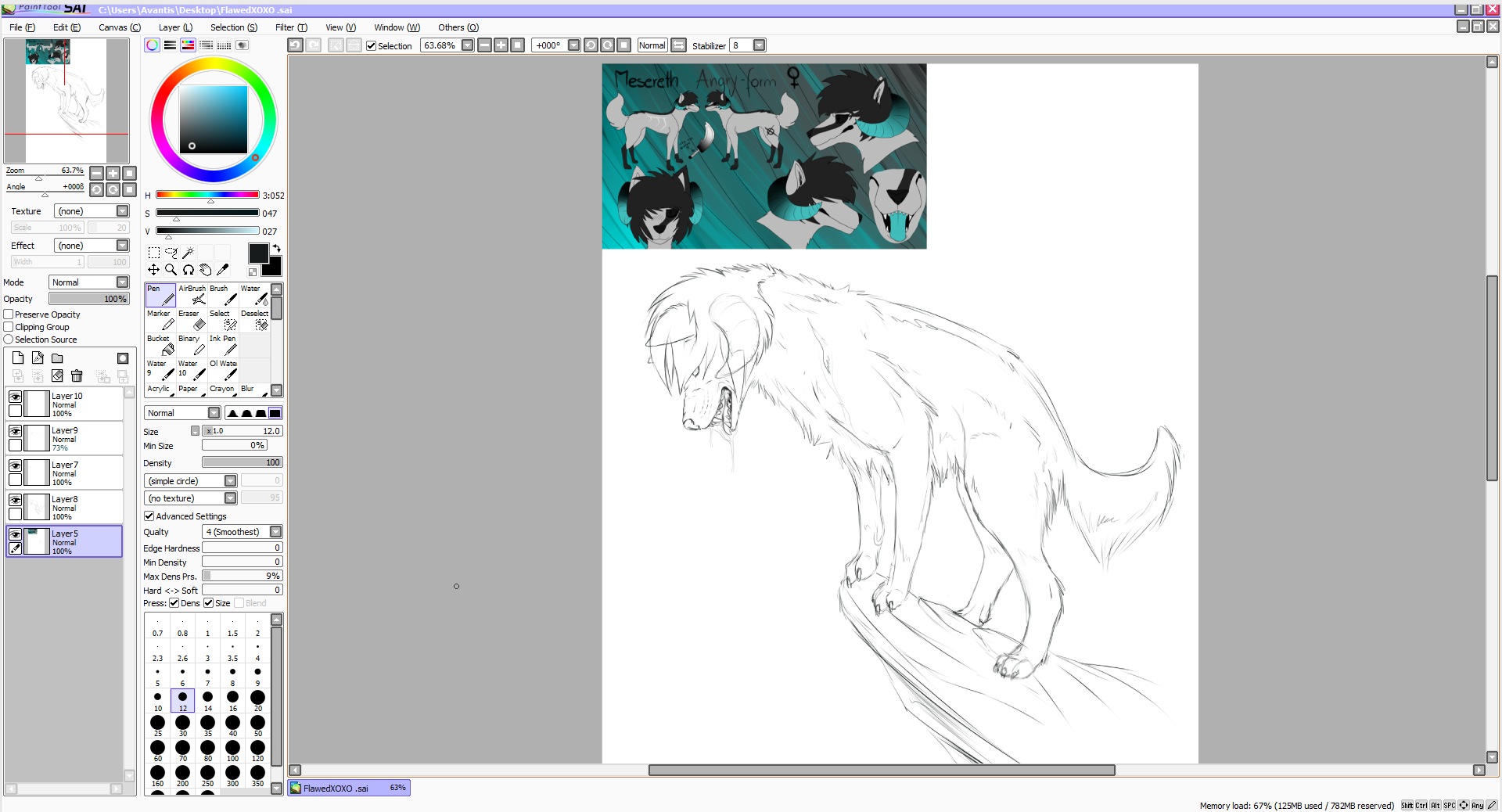Click the Hue slider bar

(207, 195)
